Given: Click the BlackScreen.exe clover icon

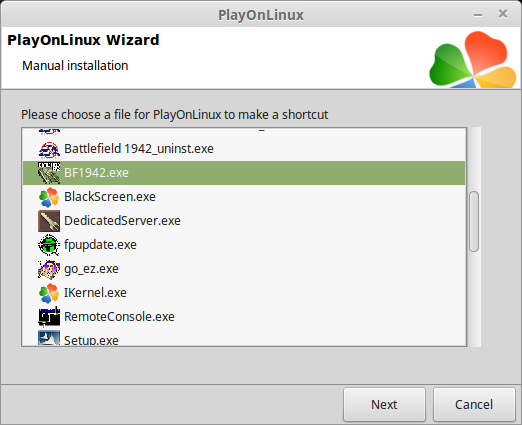Looking at the screenshot, I should 49,197.
